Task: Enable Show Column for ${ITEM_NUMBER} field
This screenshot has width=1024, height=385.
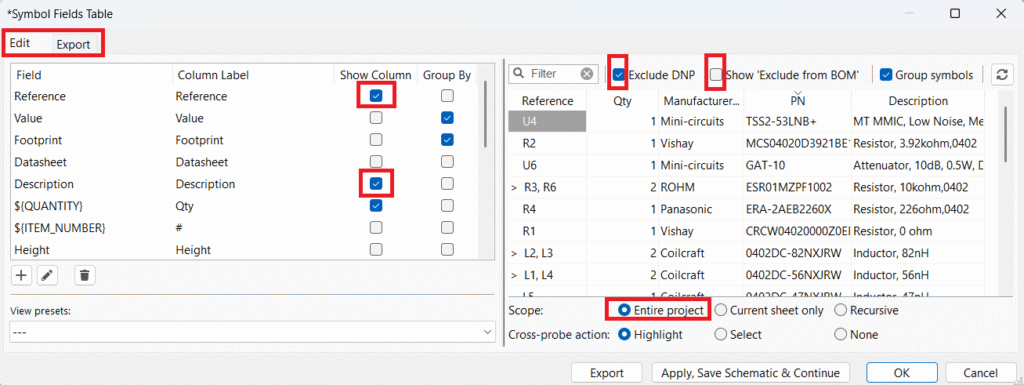Action: click(x=376, y=228)
